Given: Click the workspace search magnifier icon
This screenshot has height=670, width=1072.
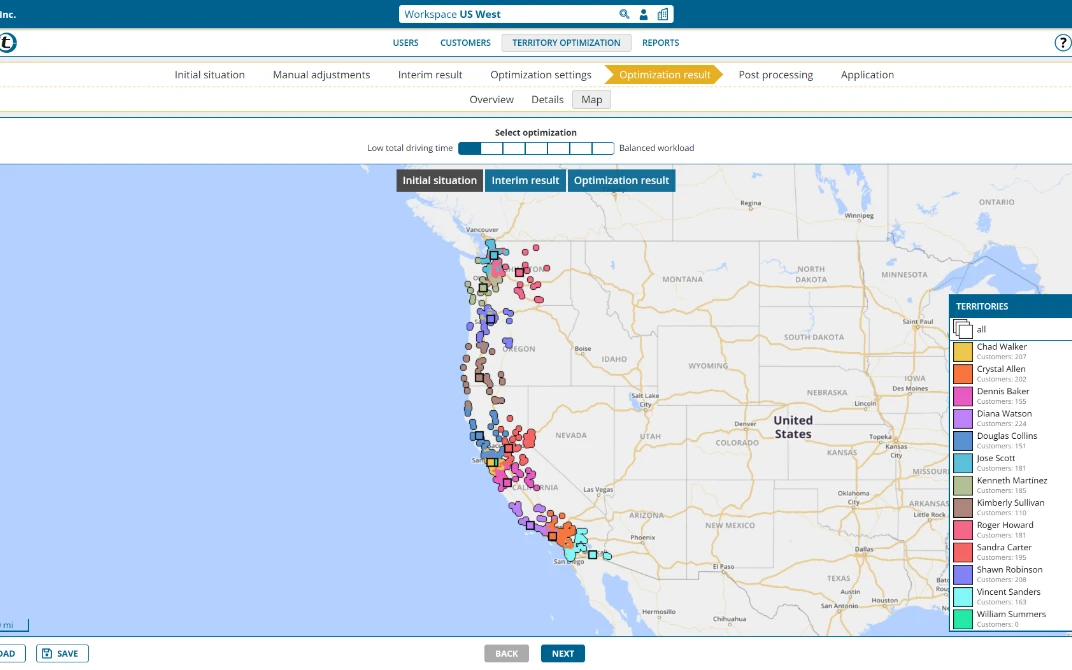Looking at the screenshot, I should coord(625,14).
